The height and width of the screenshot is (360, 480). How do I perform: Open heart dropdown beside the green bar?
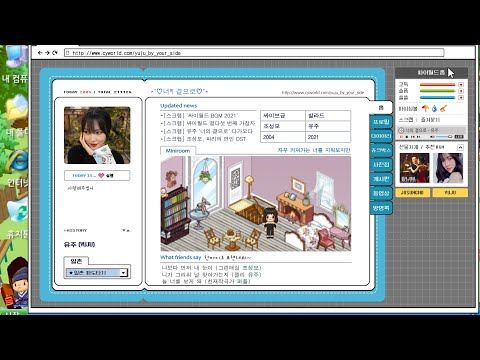[461, 91]
